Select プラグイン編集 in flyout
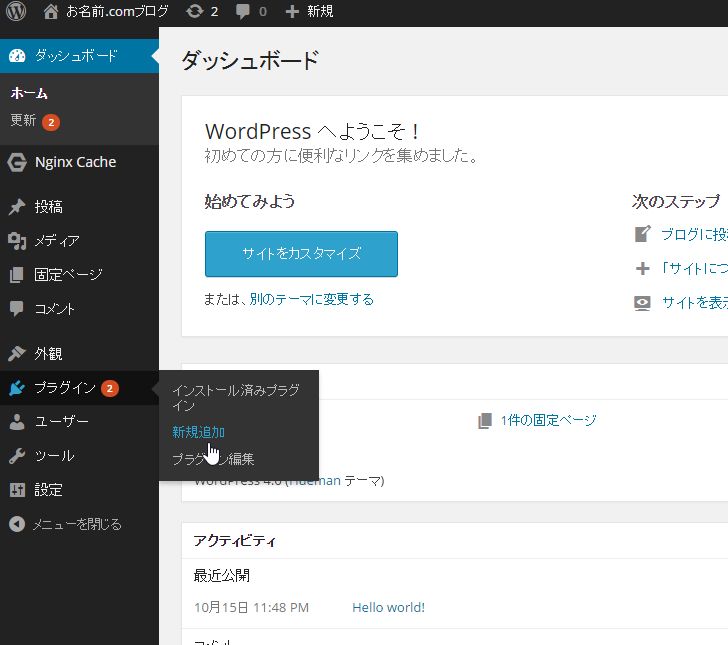Image resolution: width=728 pixels, height=645 pixels. click(x=213, y=459)
